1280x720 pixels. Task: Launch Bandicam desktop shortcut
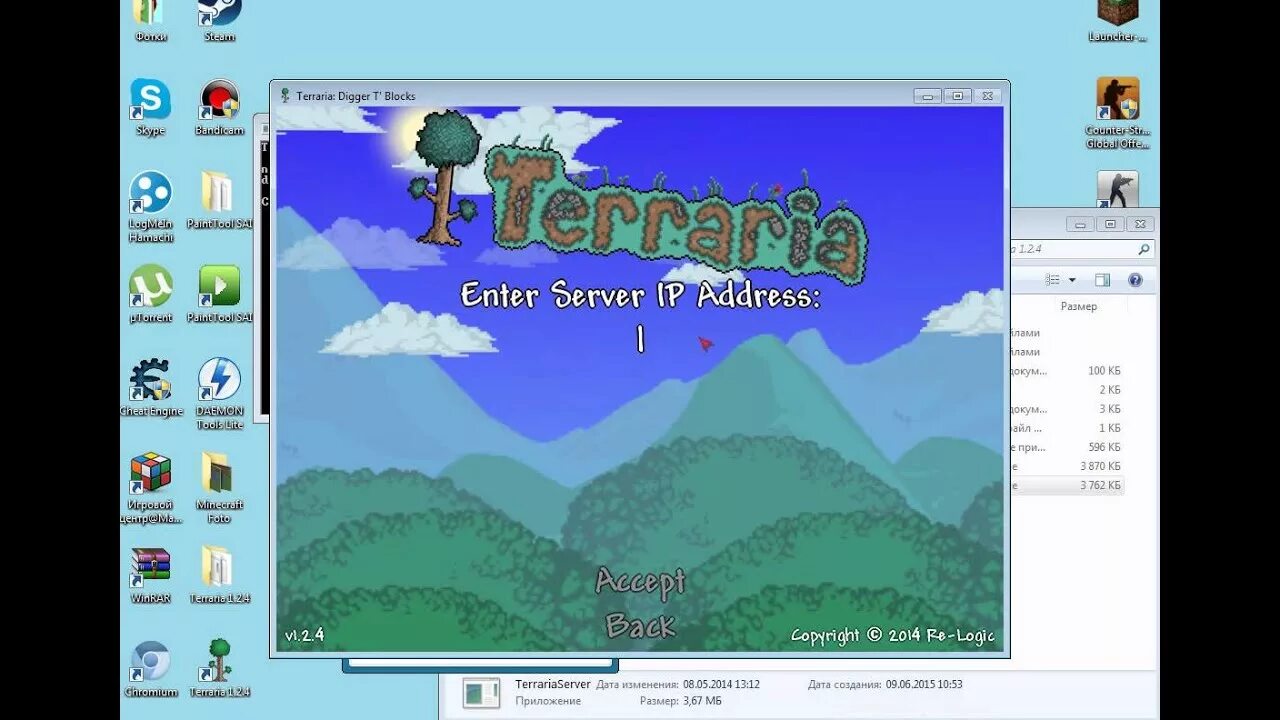219,107
